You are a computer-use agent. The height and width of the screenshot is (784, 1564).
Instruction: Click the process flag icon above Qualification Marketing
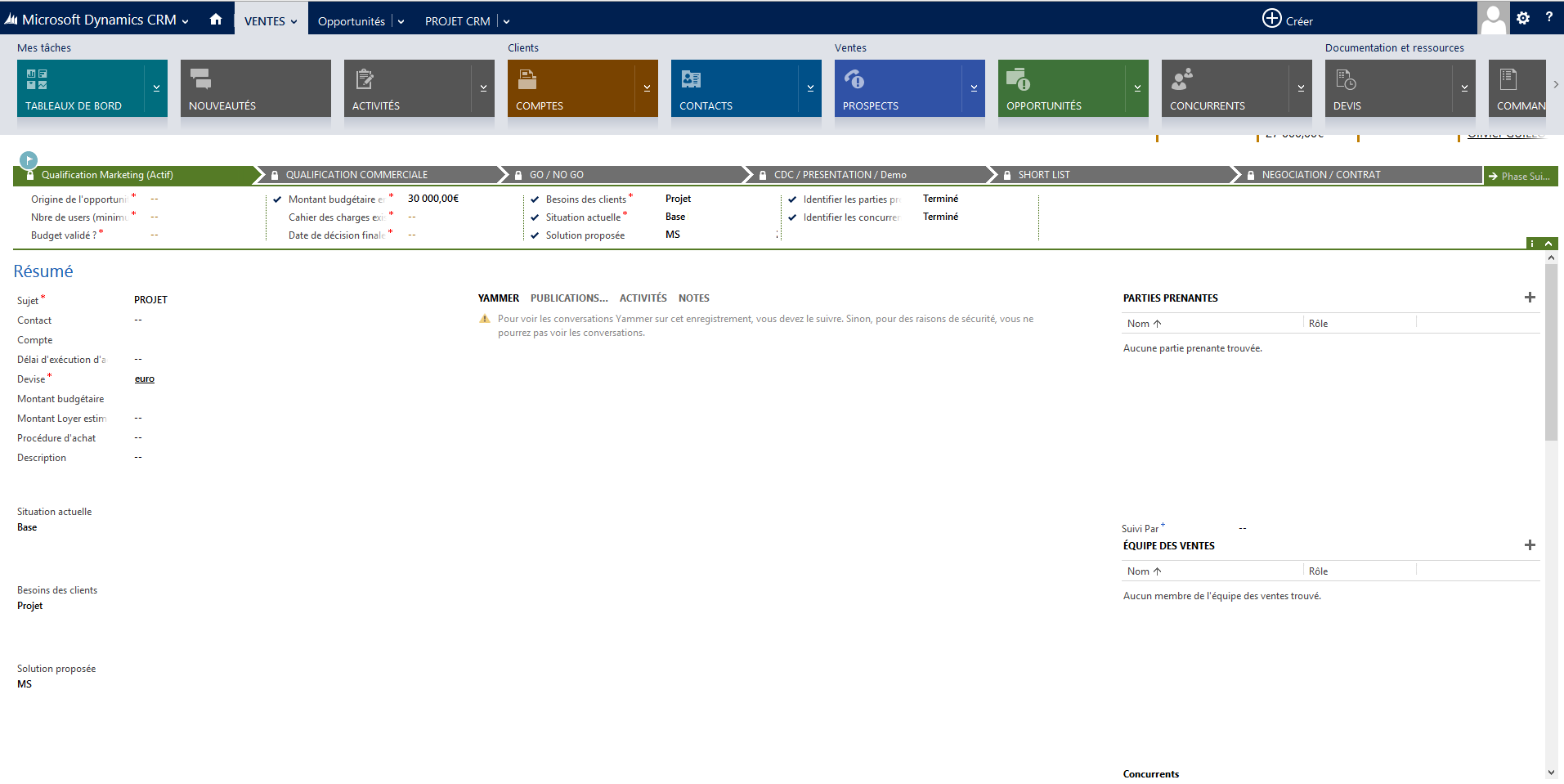(x=29, y=159)
